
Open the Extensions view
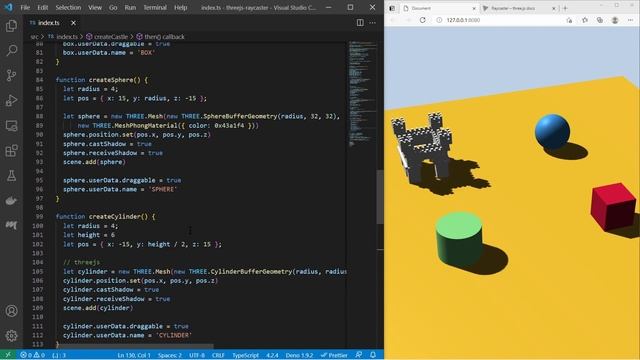(11, 151)
